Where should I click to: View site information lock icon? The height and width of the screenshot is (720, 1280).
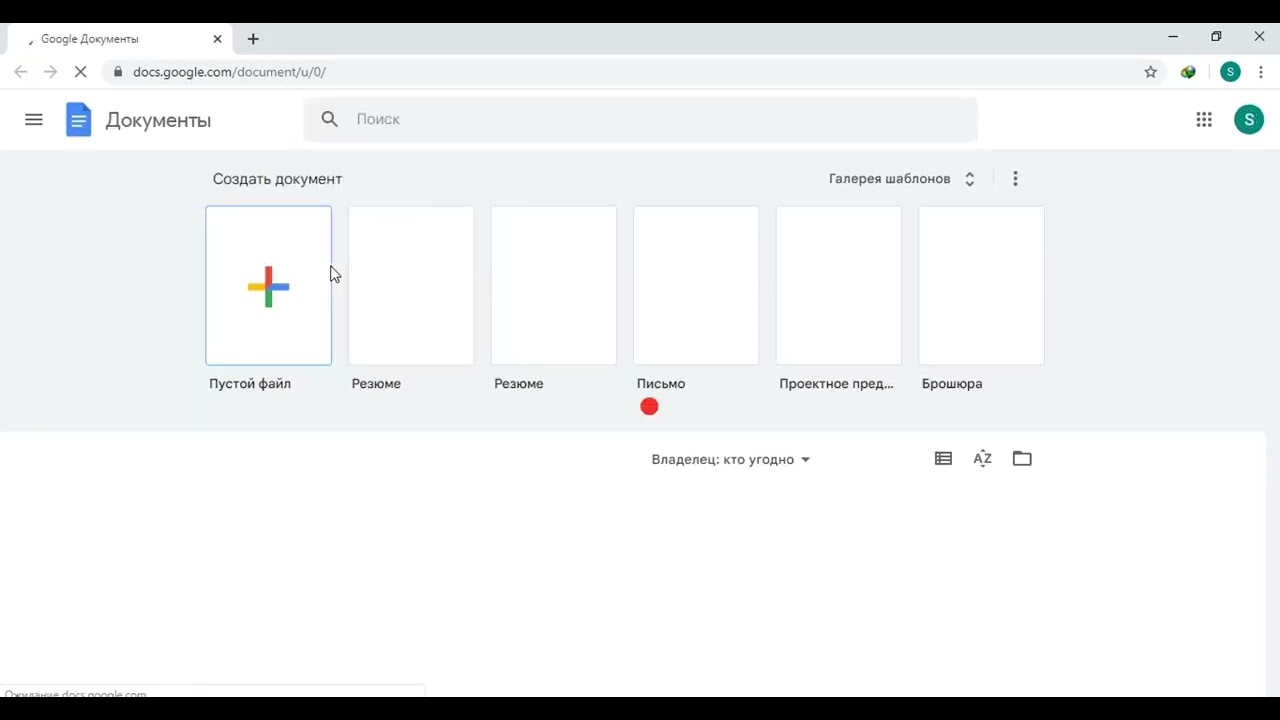[118, 72]
